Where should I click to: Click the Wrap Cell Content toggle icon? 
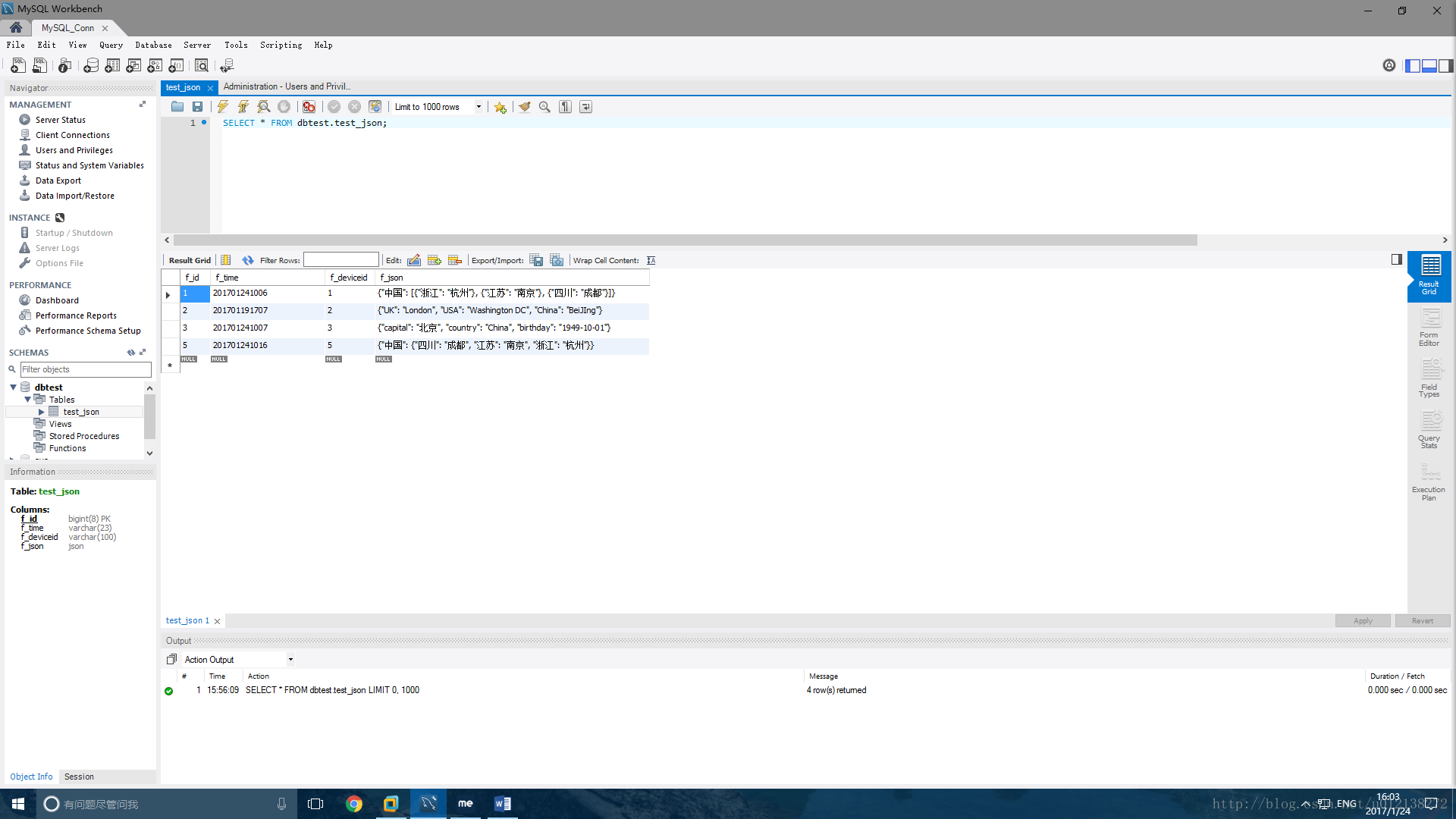[x=651, y=260]
